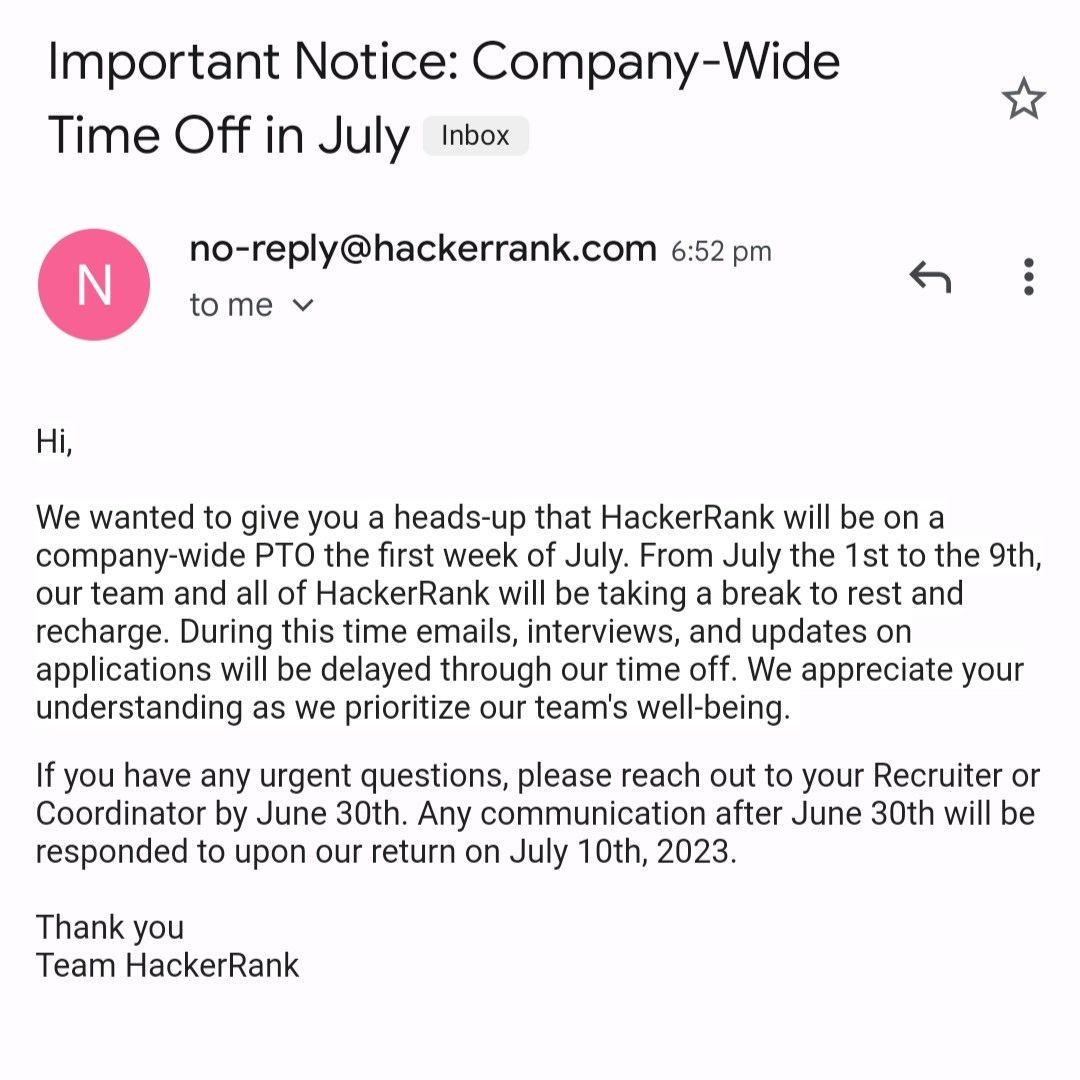Click the 'Hi,' greeting line

[54, 442]
